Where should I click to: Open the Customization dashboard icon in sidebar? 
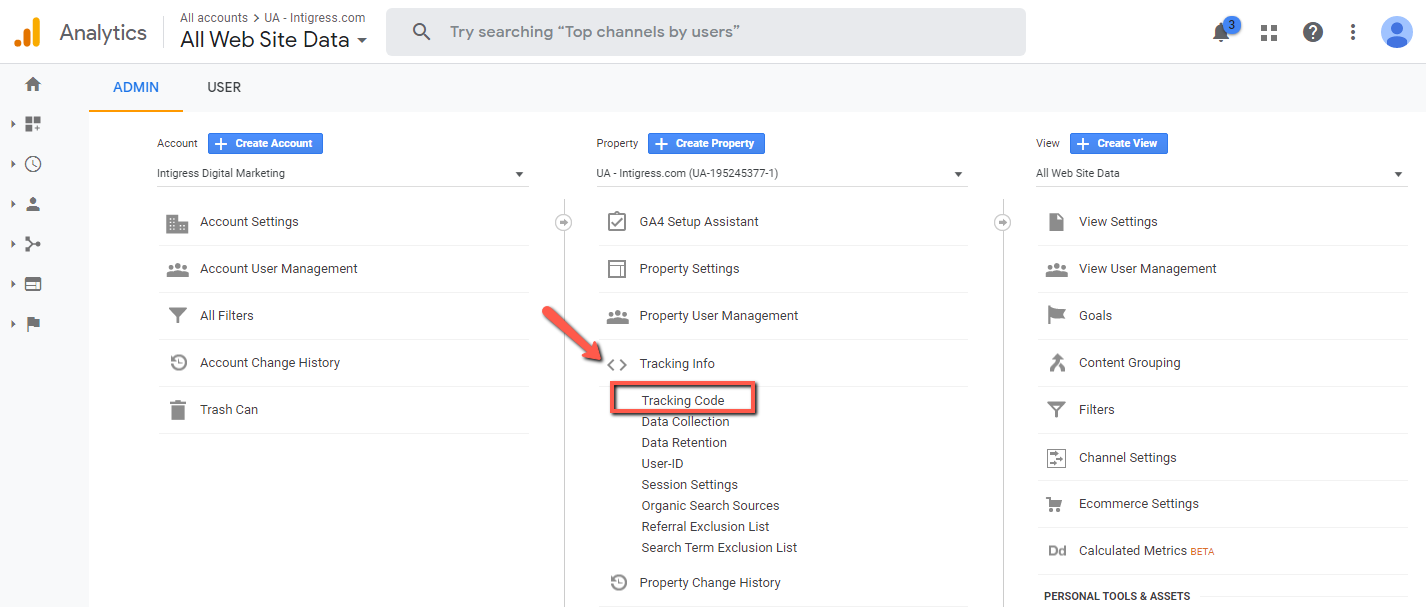point(33,124)
